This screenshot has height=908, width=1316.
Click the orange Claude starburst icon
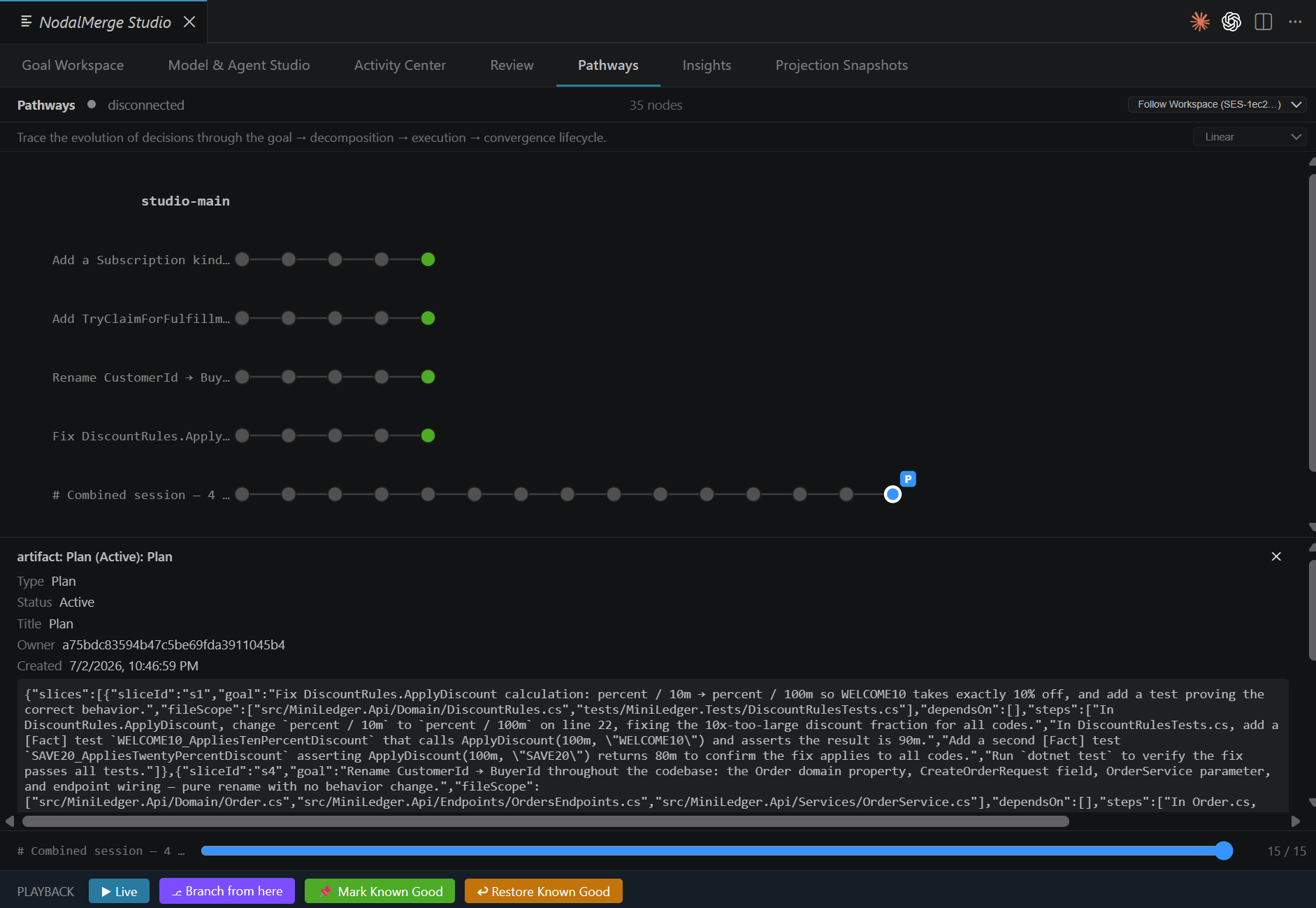[1200, 22]
